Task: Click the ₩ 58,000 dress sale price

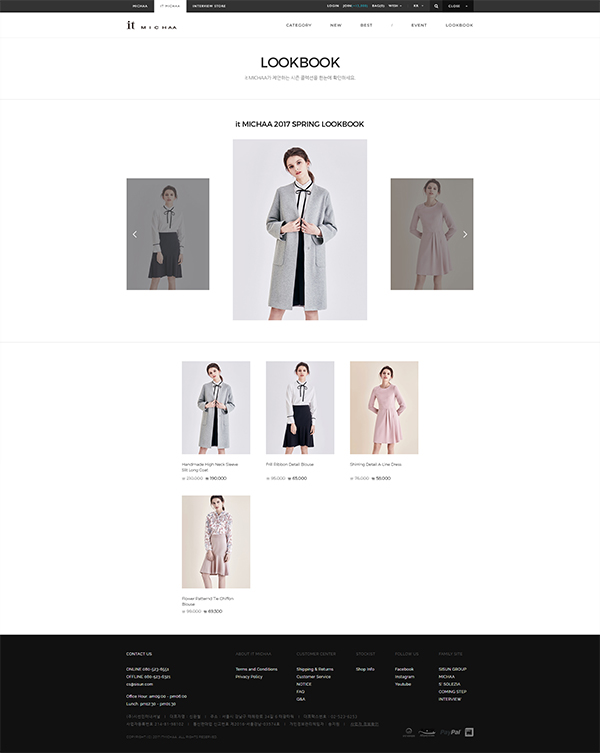Action: click(381, 478)
